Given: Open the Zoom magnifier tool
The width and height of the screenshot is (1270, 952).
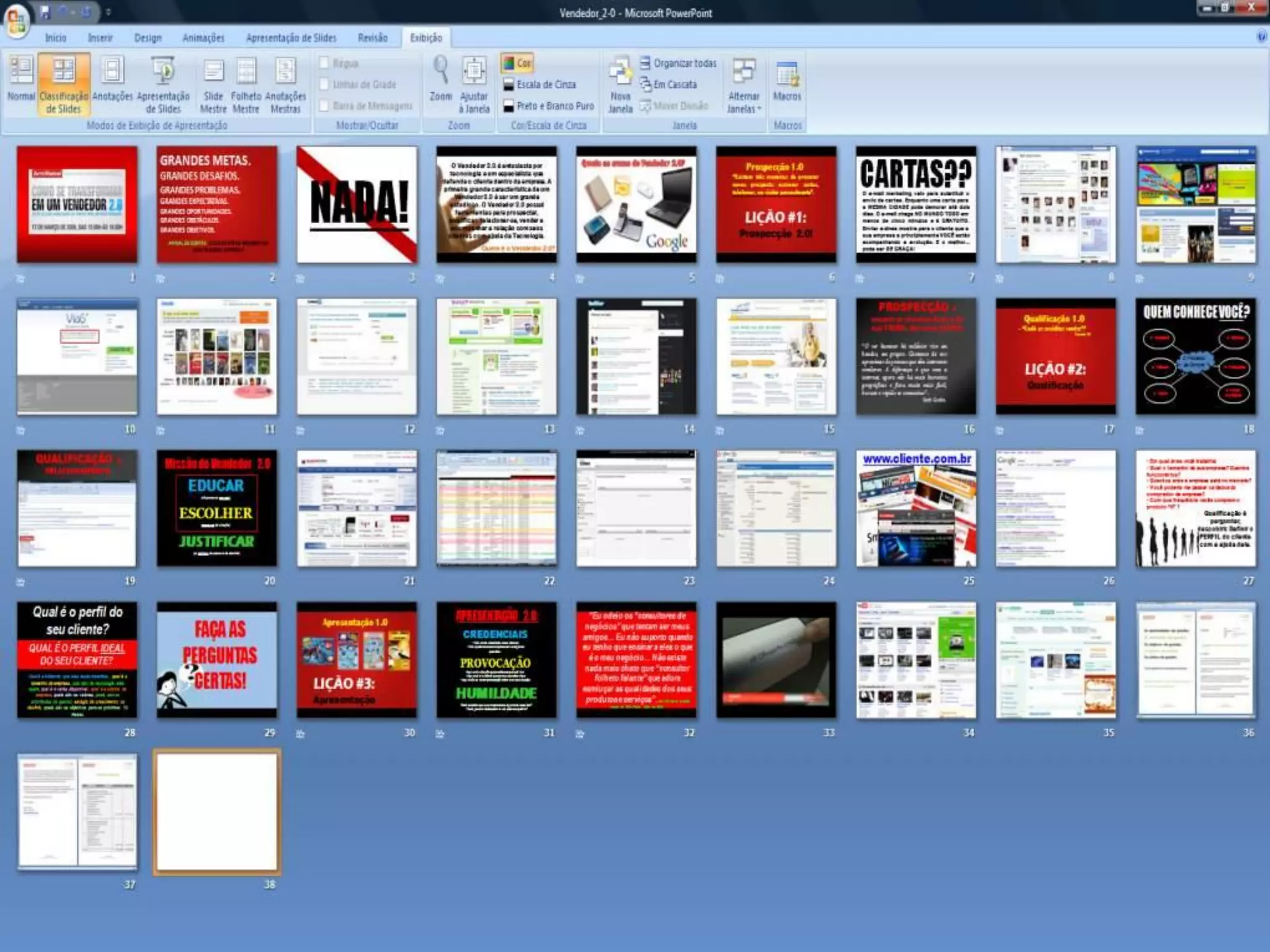Looking at the screenshot, I should (x=440, y=79).
